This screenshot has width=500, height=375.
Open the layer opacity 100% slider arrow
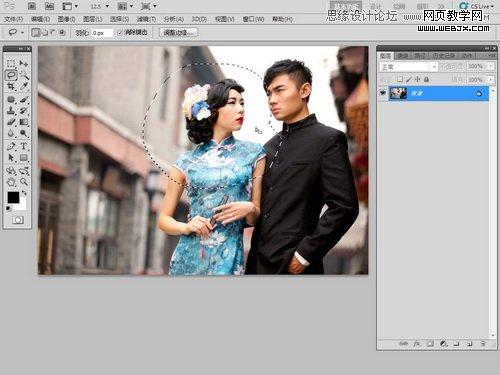coord(491,66)
